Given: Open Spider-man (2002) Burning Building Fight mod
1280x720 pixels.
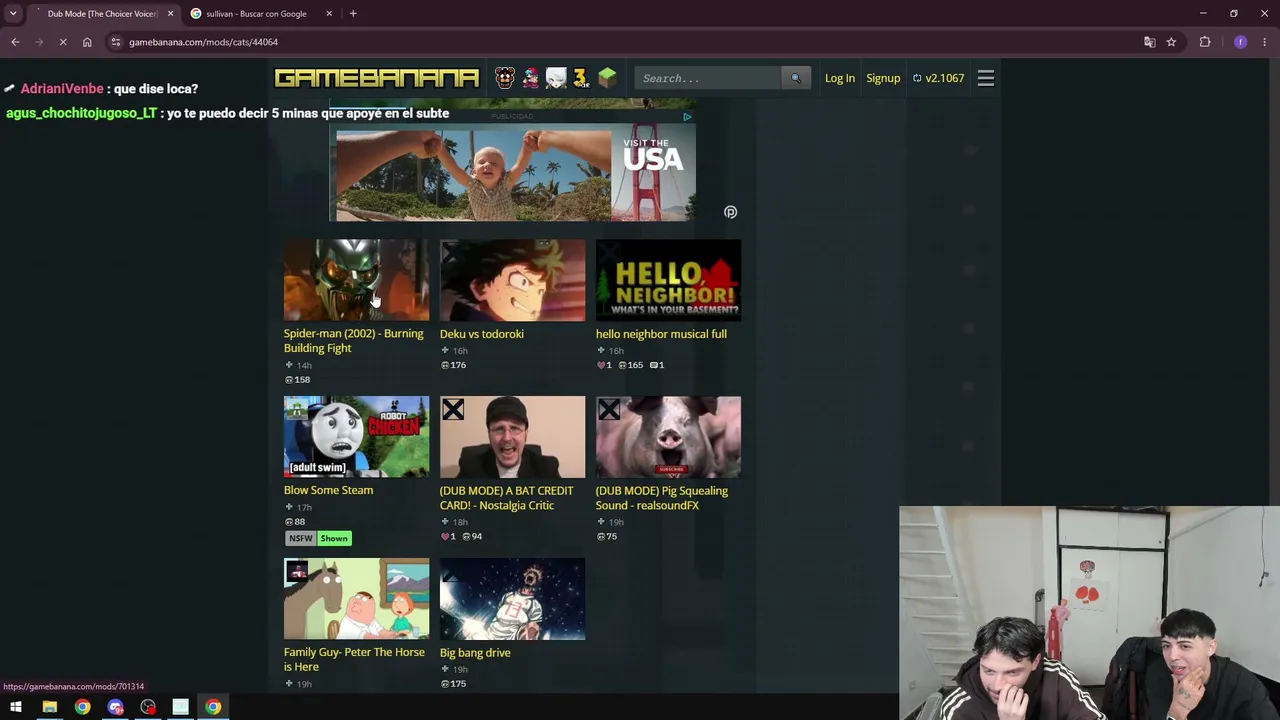Looking at the screenshot, I should pos(354,341).
